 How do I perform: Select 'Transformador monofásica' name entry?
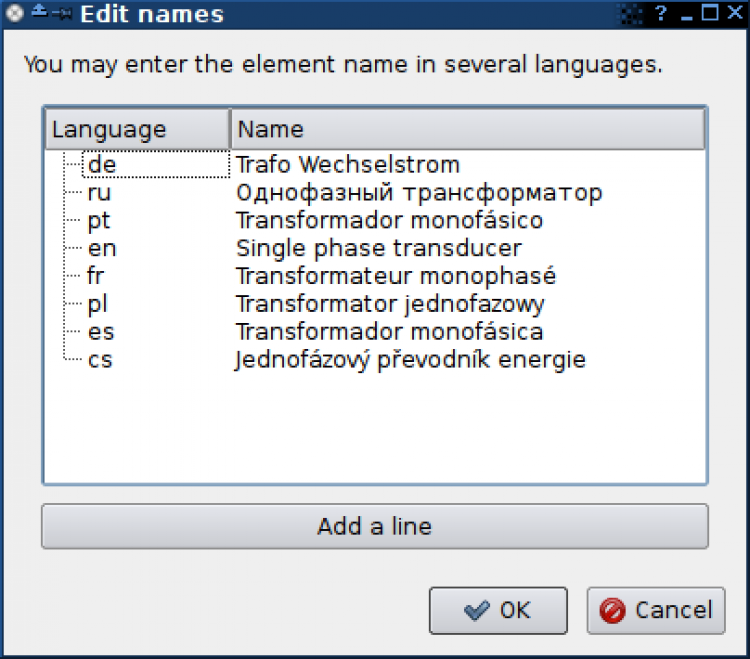[x=390, y=332]
